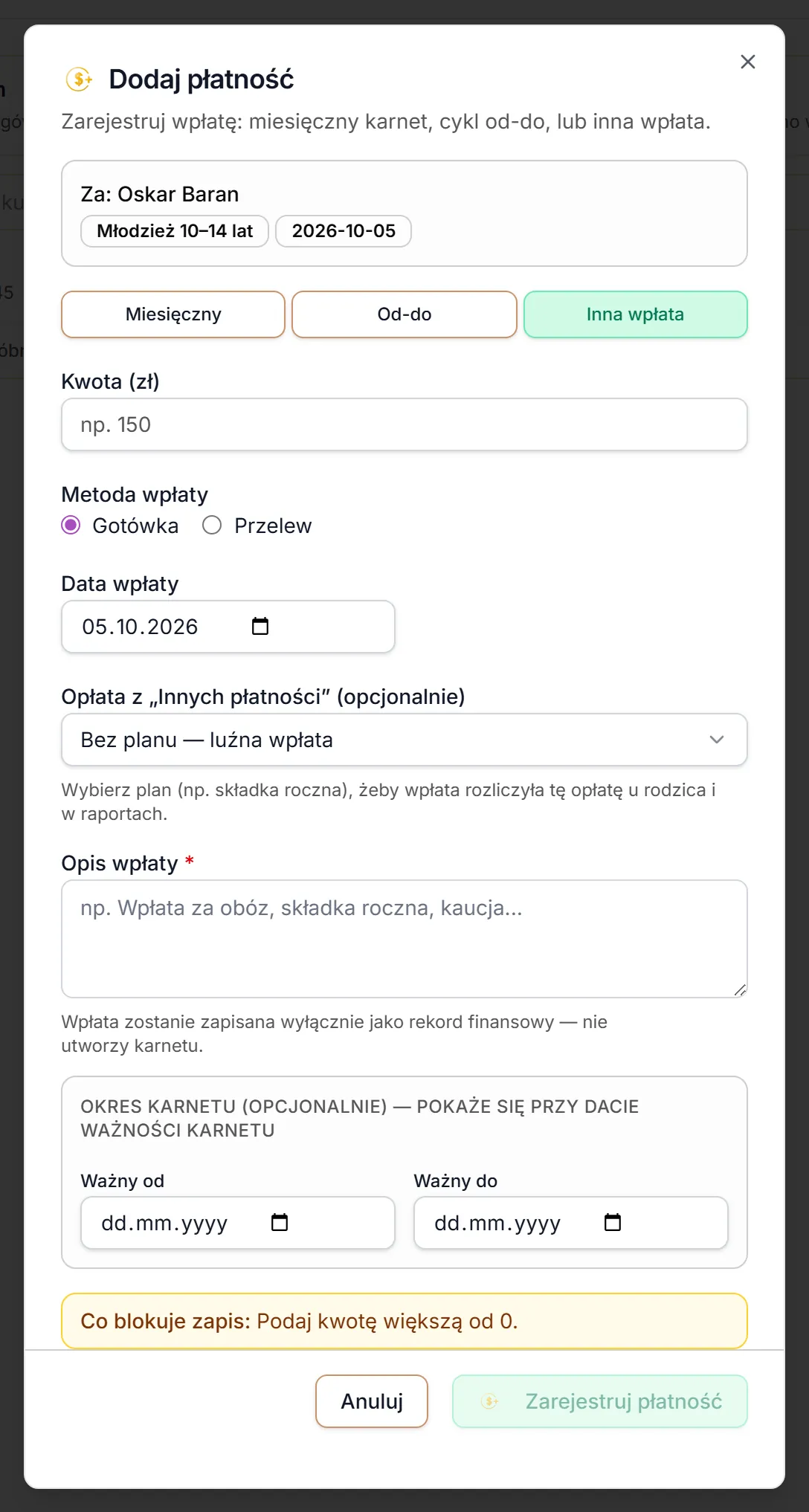Select the Inna wpłata payment type tab
Screen dimensions: 809x1512
(x=636, y=314)
